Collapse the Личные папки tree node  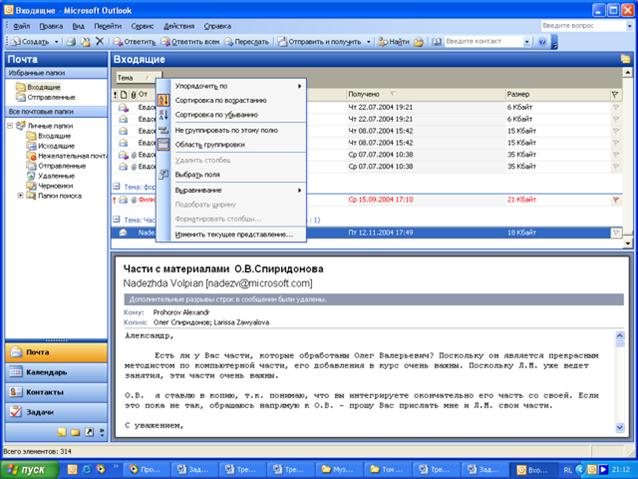click(10, 126)
